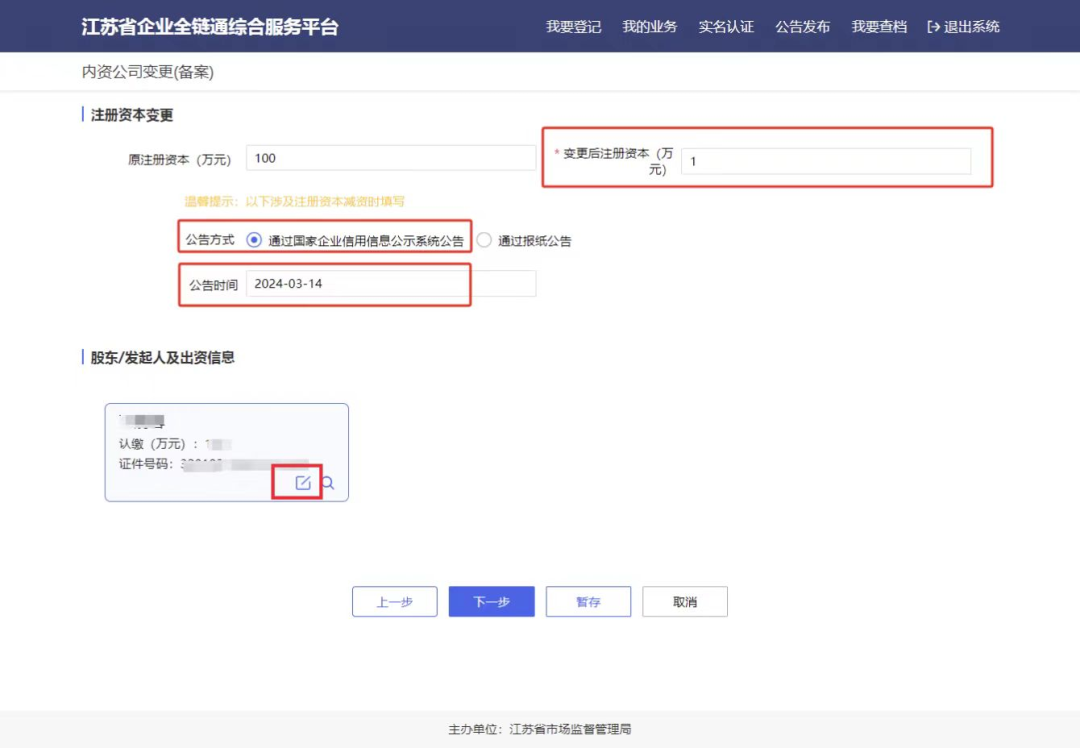Select the shareholder information card
Image resolution: width=1080 pixels, height=748 pixels.
click(x=226, y=440)
